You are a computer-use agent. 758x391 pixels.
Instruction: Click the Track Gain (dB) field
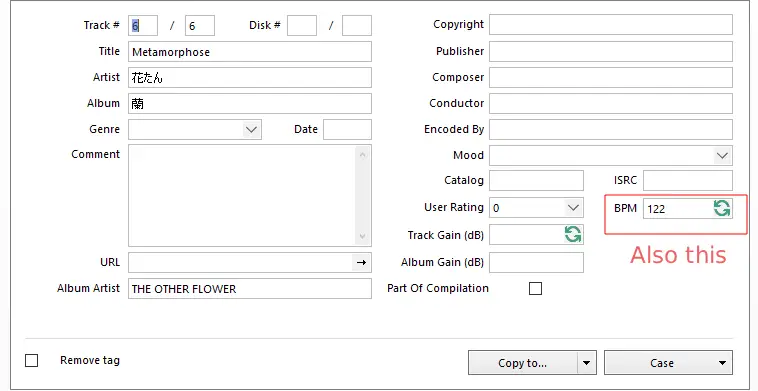pyautogui.click(x=527, y=235)
